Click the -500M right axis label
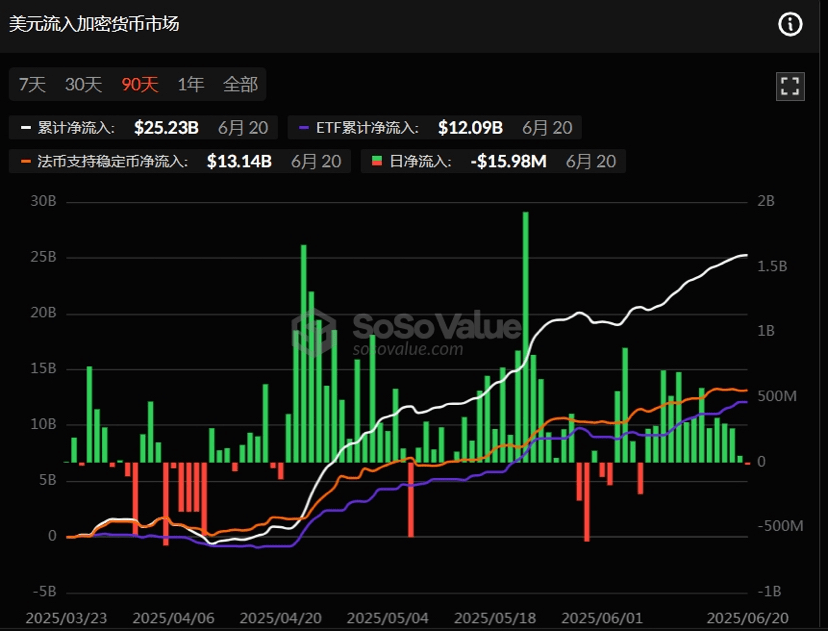Screen dimensions: 828x631 [780, 526]
